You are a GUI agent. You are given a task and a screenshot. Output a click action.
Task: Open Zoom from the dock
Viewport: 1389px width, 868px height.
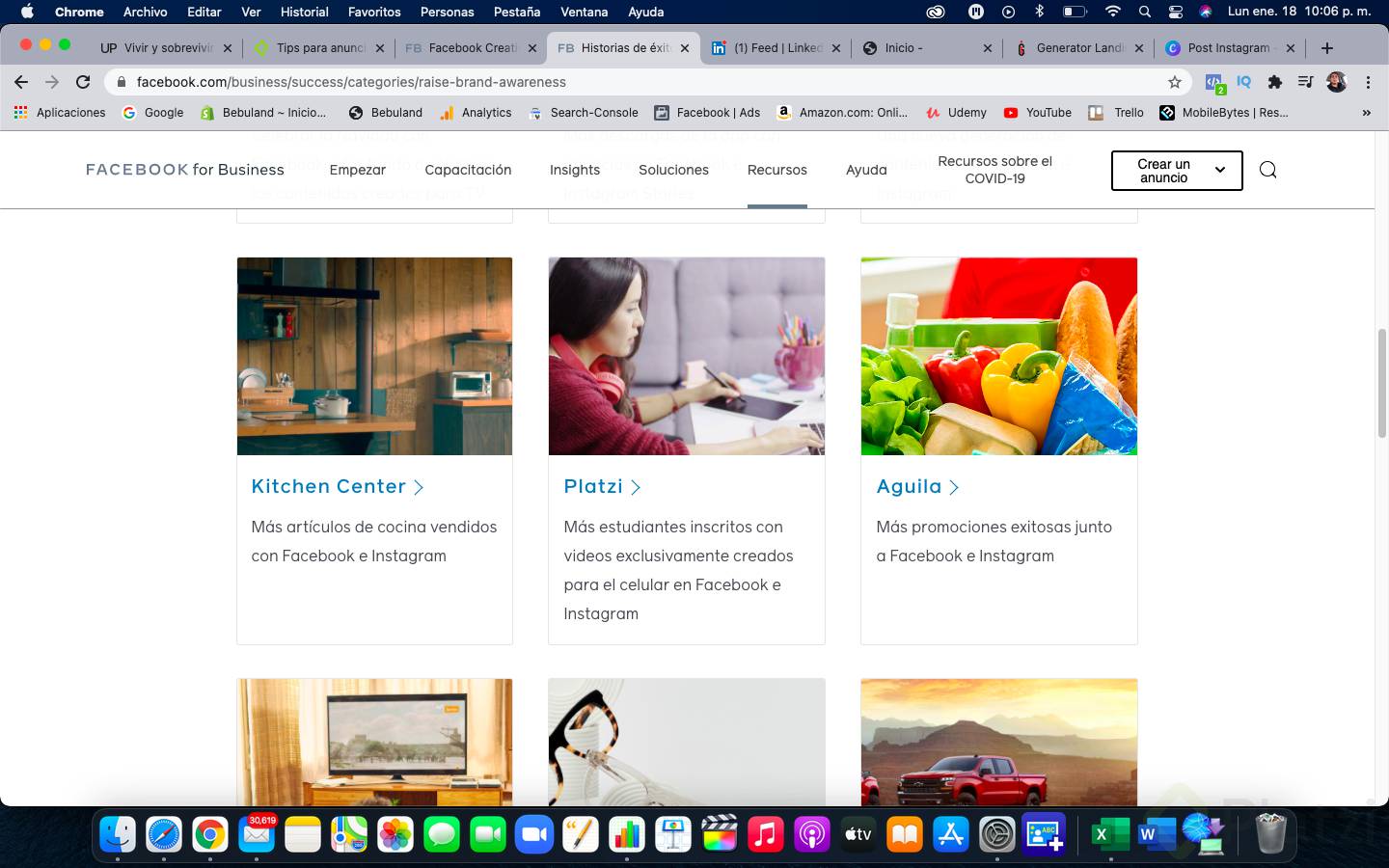(534, 834)
